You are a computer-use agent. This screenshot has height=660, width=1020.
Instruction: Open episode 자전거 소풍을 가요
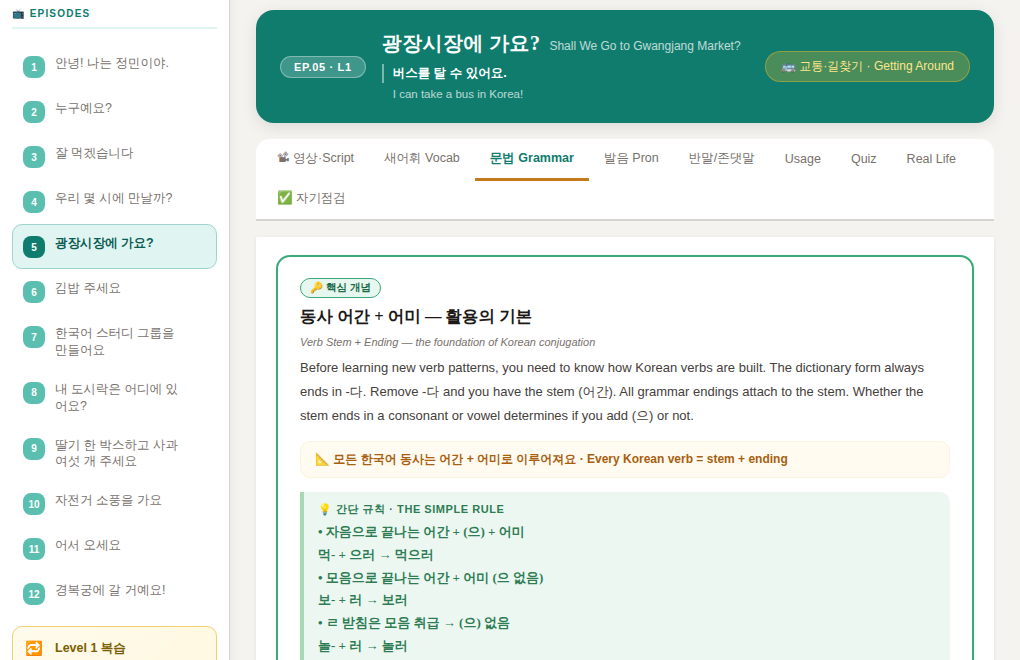pos(114,504)
